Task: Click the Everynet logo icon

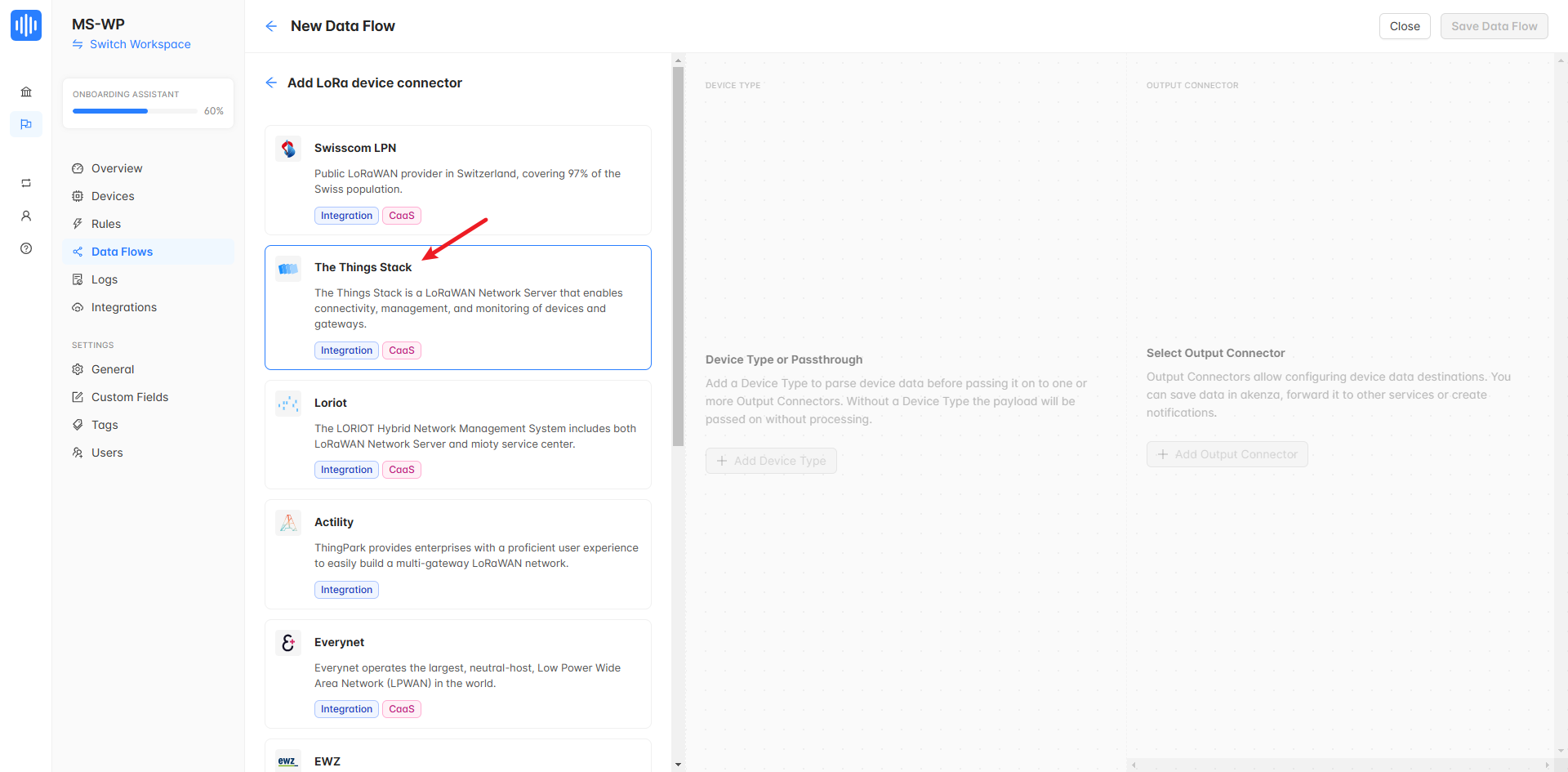Action: 288,643
